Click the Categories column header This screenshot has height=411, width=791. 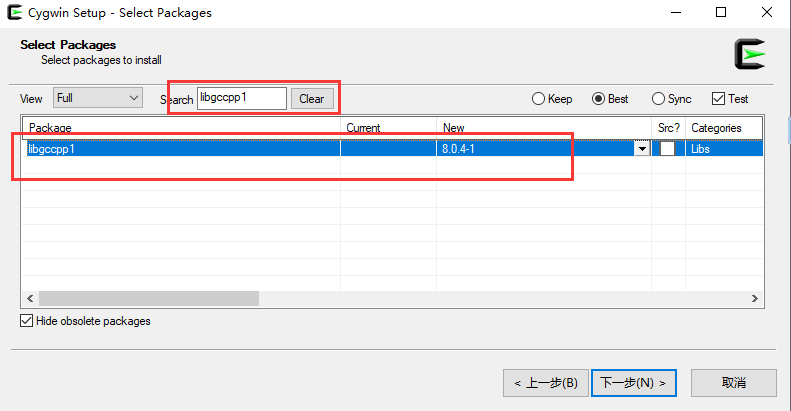pyautogui.click(x=724, y=128)
